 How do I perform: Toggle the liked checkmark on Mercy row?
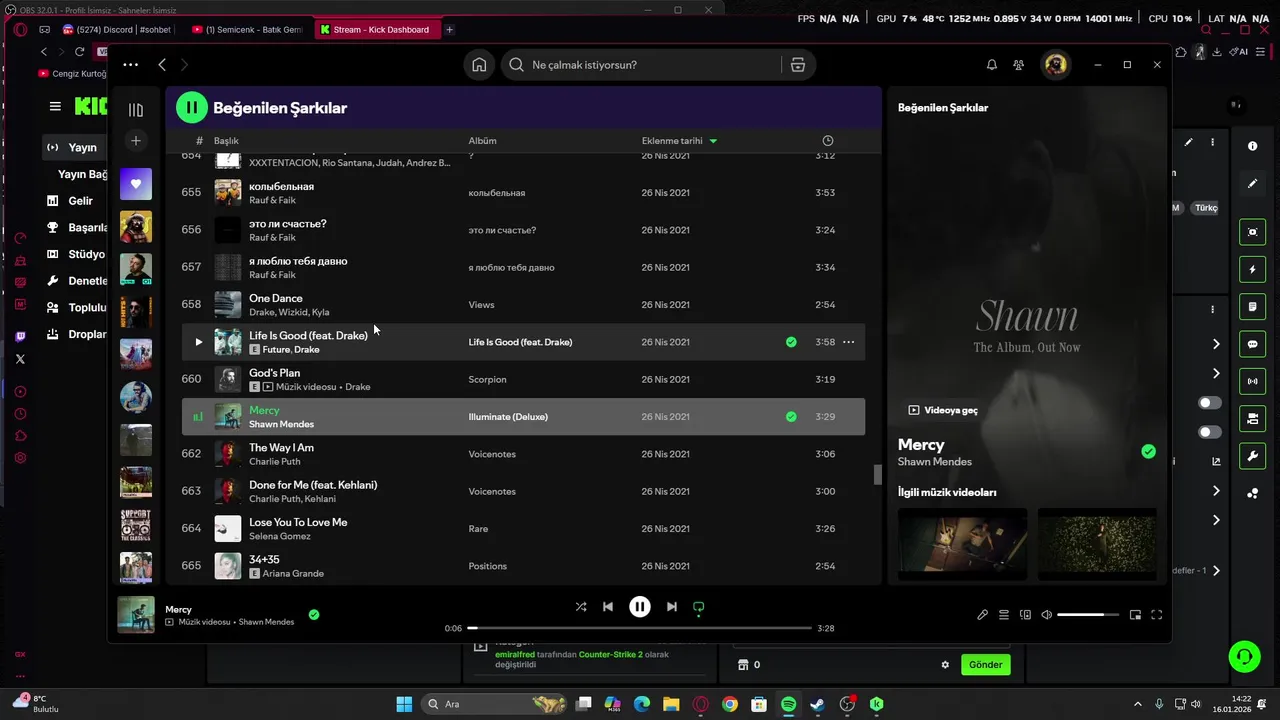point(791,417)
